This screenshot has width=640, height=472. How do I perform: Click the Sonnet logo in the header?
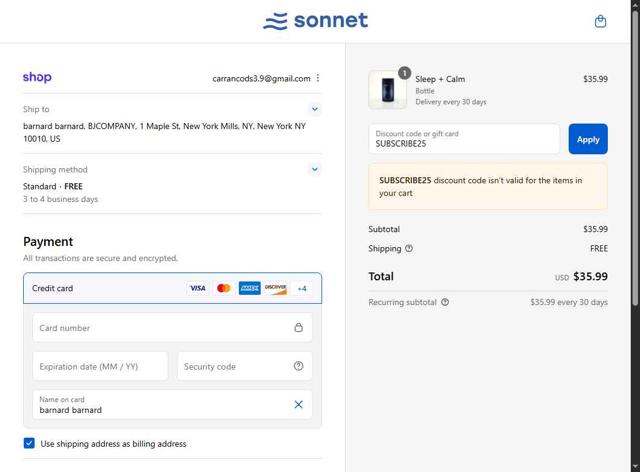(316, 21)
